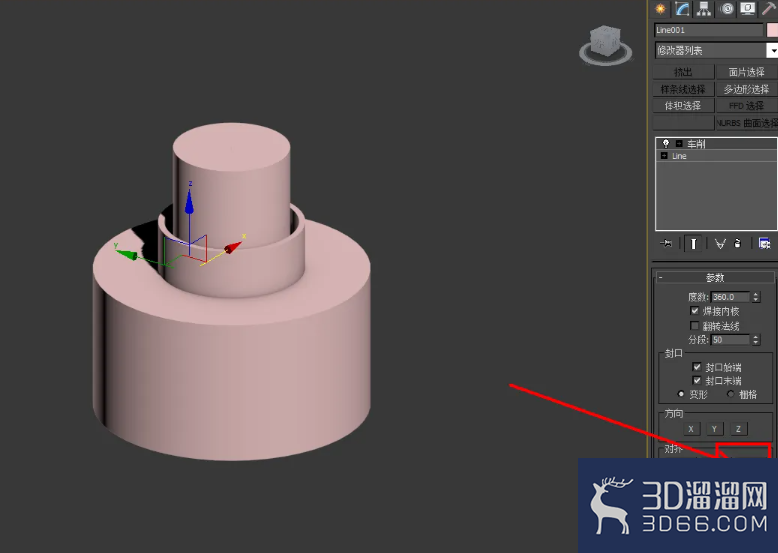Click the NURBS 曲面选择 button
Viewport: 778px width, 553px height.
click(746, 123)
